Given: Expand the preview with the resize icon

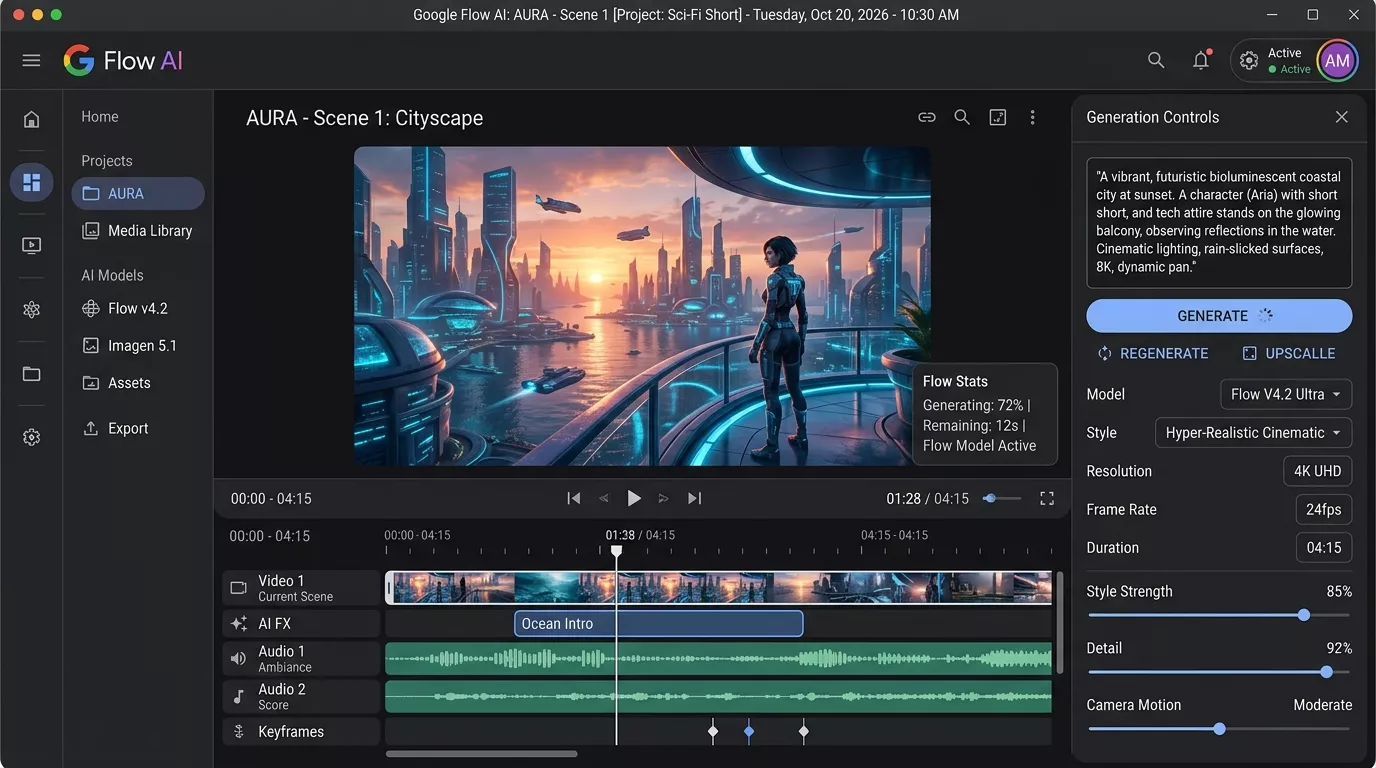Looking at the screenshot, I should click(997, 117).
